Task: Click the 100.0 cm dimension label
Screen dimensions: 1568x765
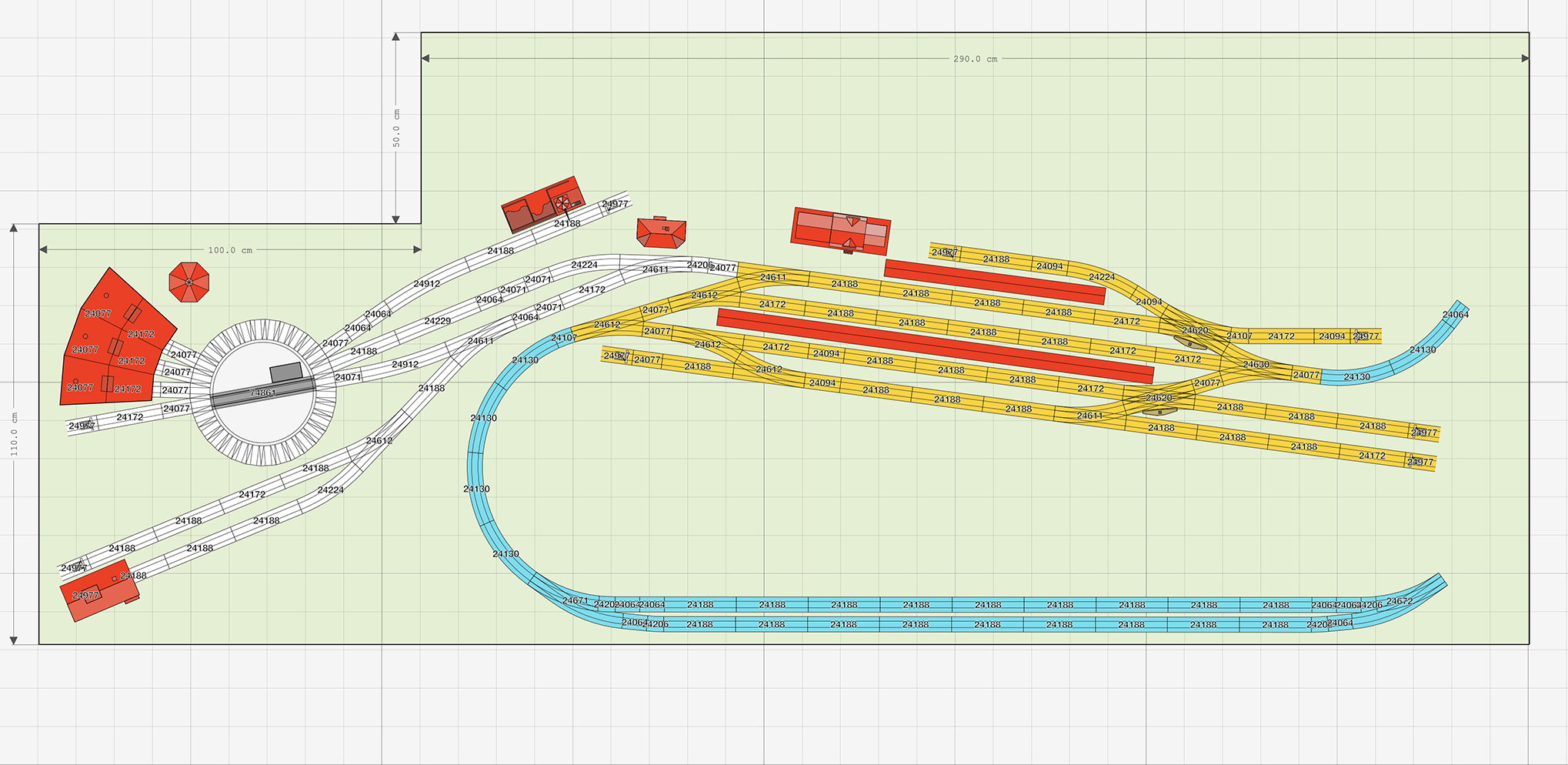Action: [230, 250]
